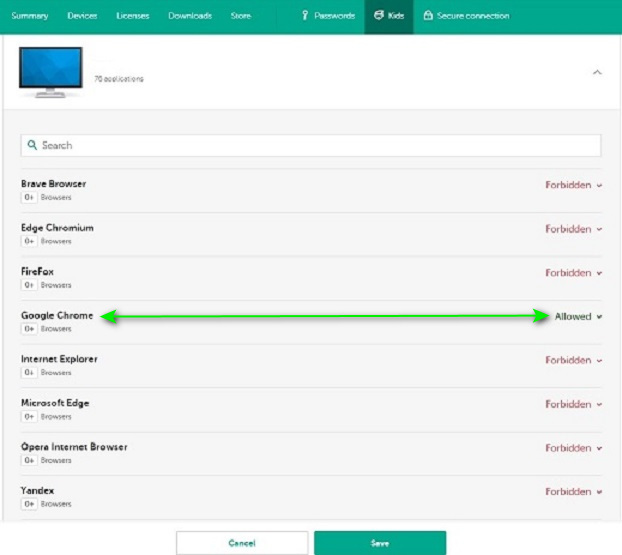Open Microsoft Edge permission dropdown
Viewport: 622px width, 555px height.
574,404
